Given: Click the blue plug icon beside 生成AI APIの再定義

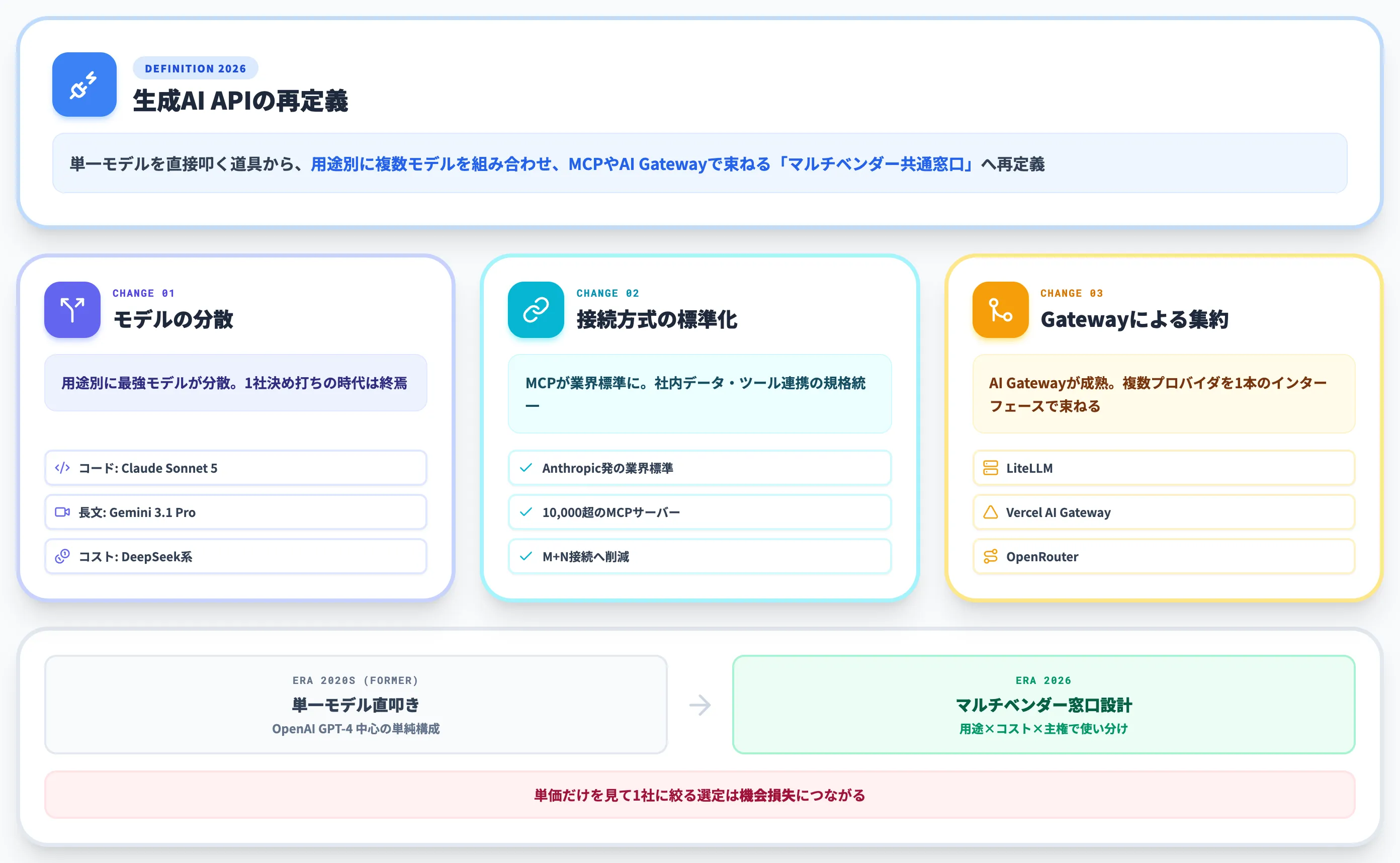Looking at the screenshot, I should click(84, 84).
